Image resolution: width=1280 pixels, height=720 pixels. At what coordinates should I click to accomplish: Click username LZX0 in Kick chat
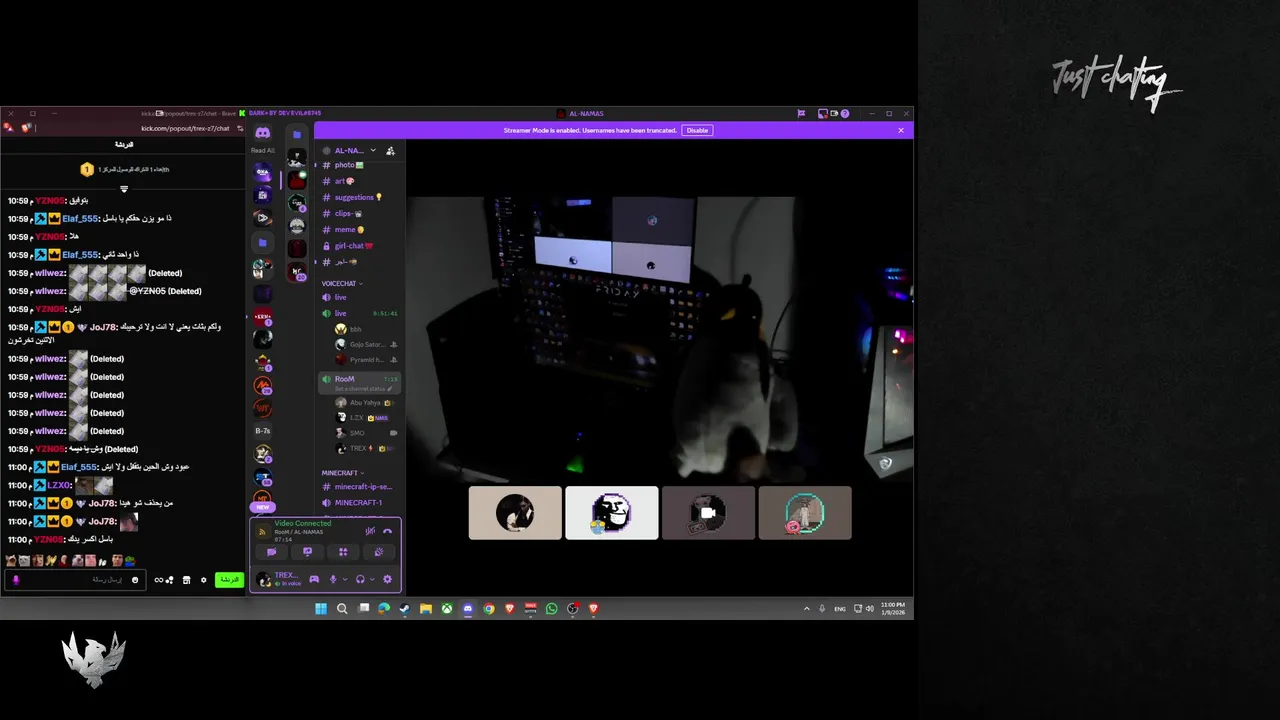point(59,485)
